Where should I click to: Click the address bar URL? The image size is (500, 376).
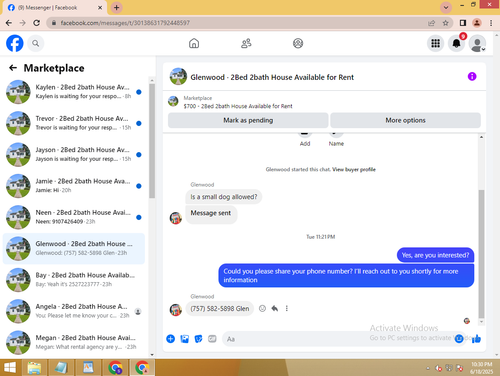[125, 23]
